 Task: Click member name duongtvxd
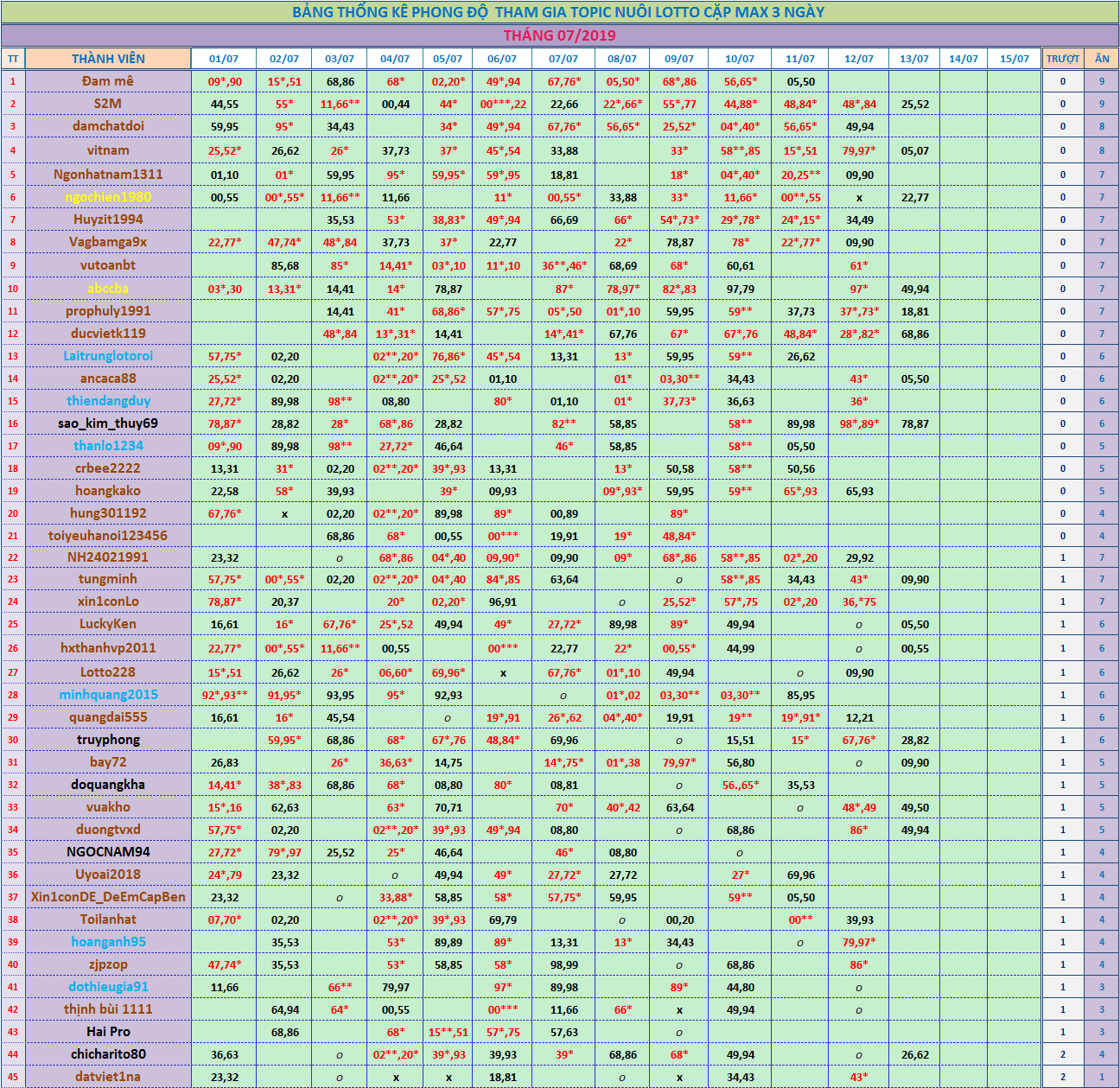(x=108, y=830)
